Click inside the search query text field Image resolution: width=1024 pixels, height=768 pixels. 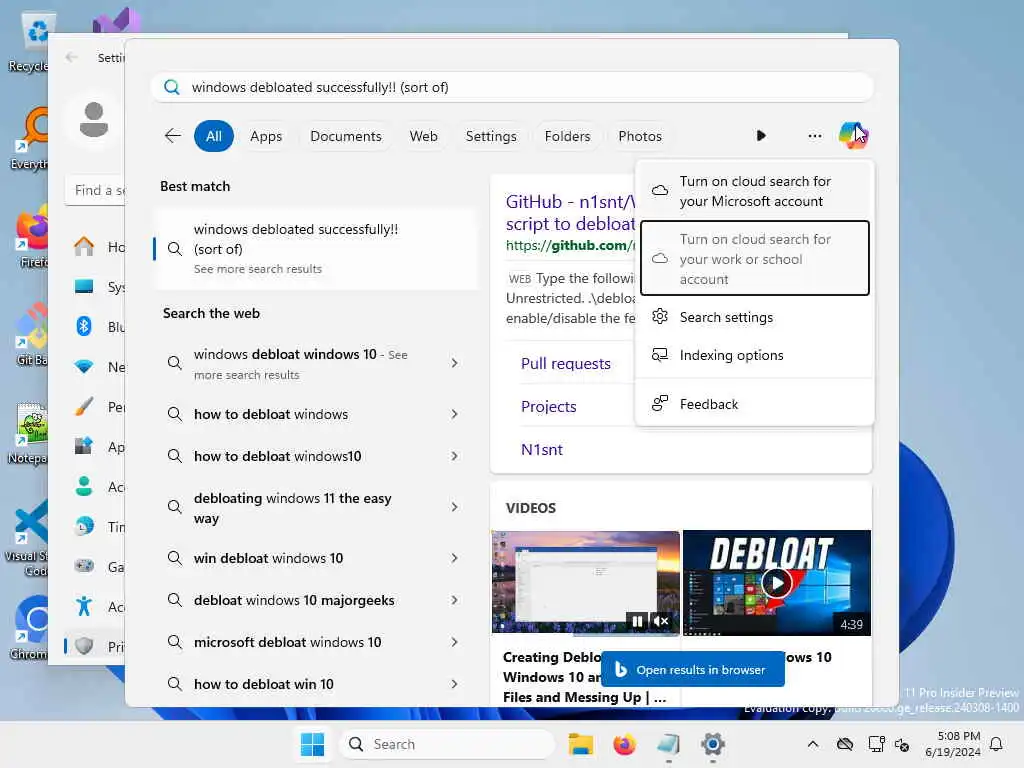click(x=513, y=87)
